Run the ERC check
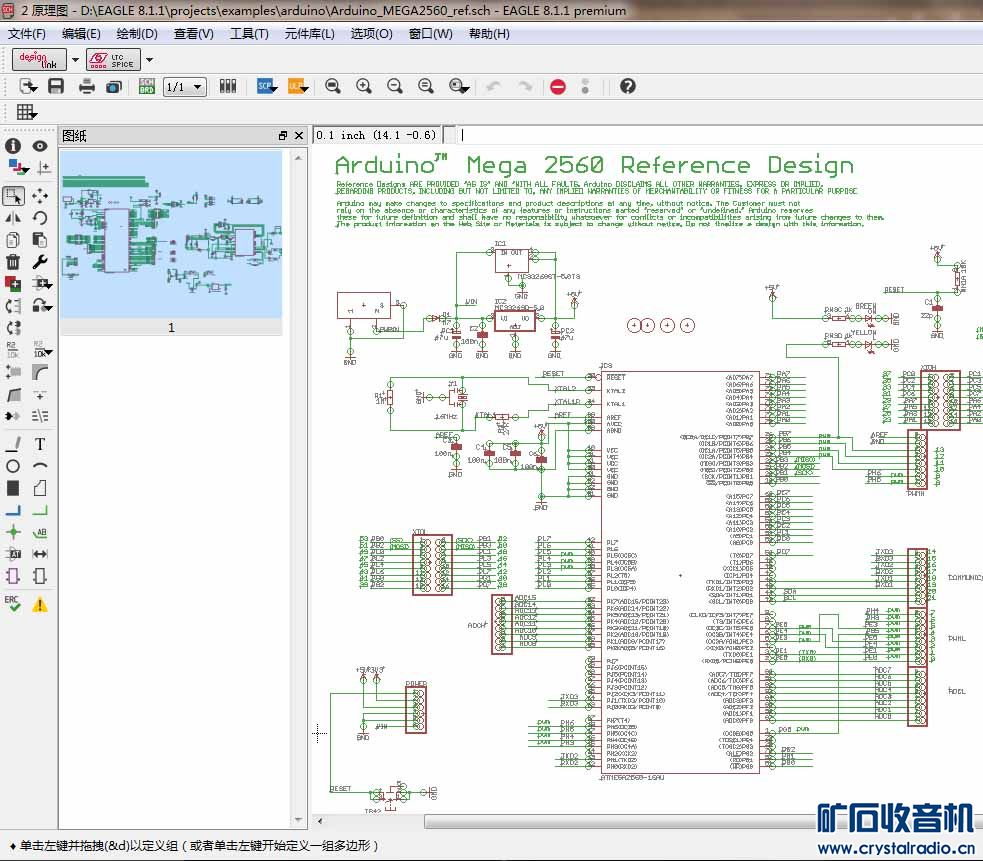The width and height of the screenshot is (983, 861). pos(13,603)
